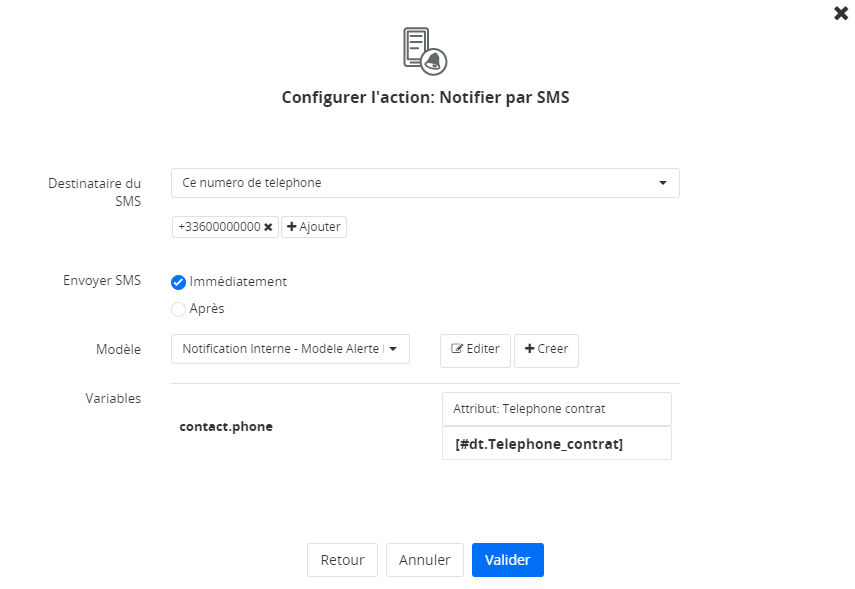Viewport: 855px width, 589px height.
Task: Confirm with the Valider button
Action: tap(507, 560)
